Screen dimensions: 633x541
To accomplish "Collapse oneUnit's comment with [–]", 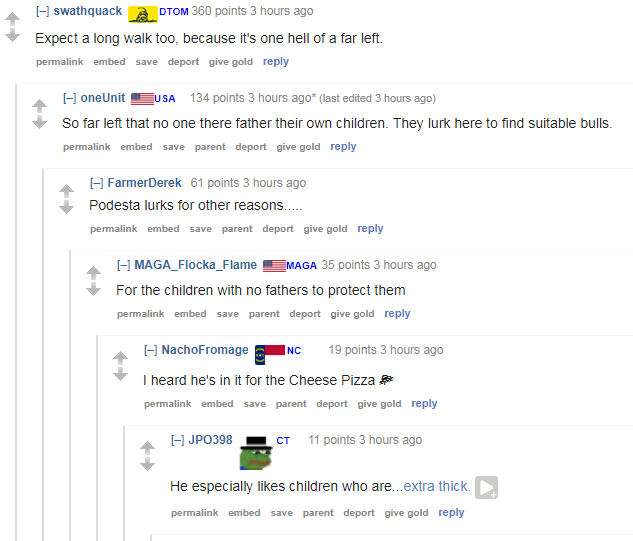I will [69, 98].
